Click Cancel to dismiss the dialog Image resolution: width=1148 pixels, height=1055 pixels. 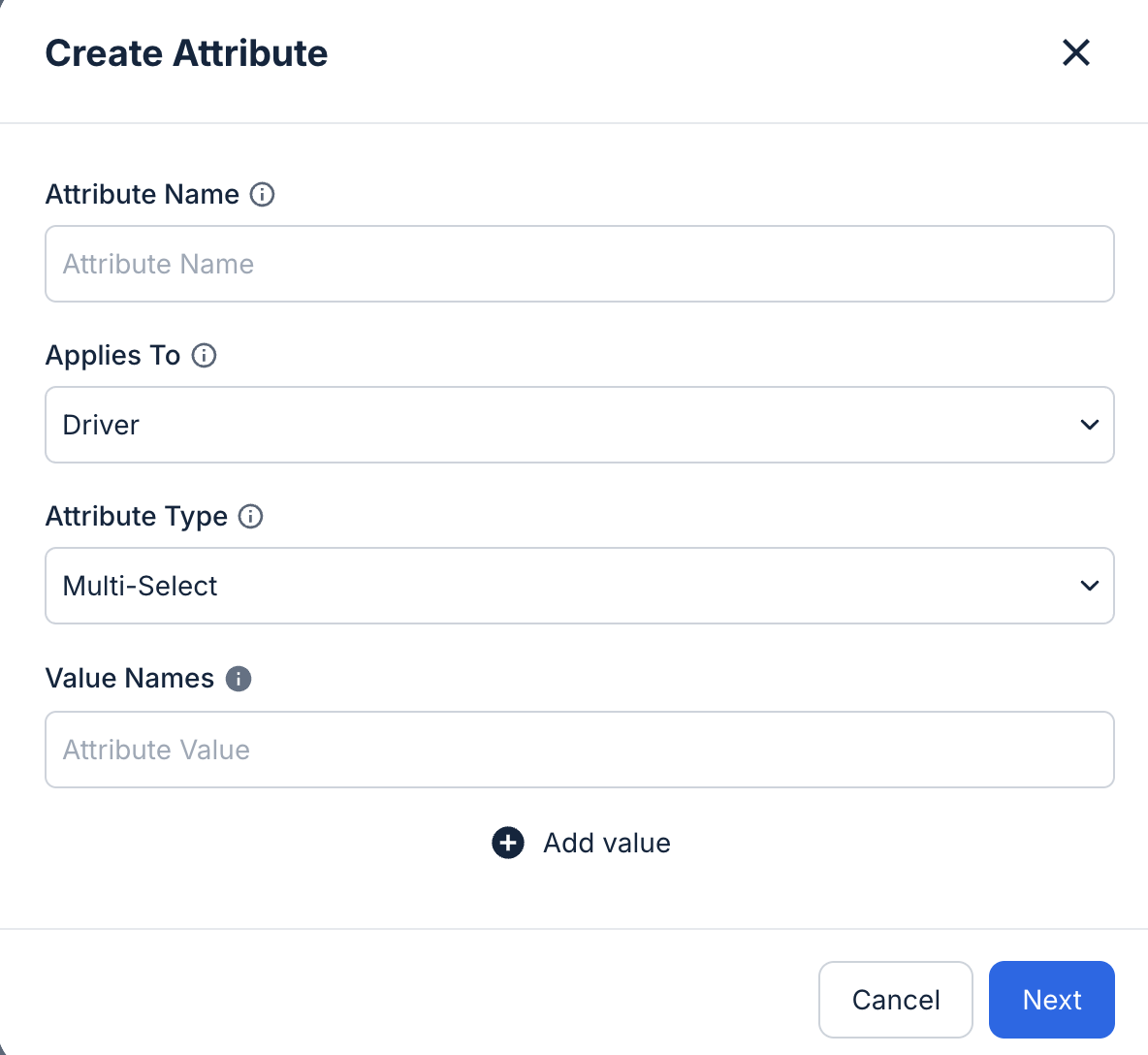click(895, 1000)
